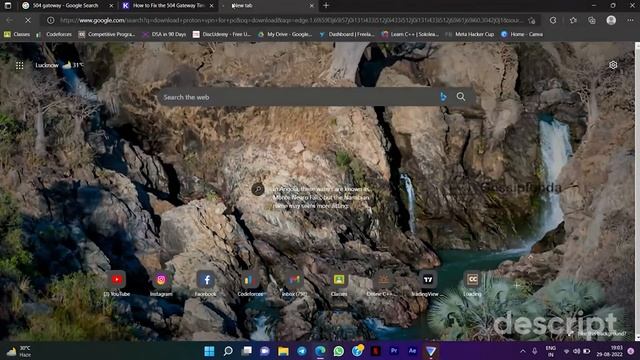Add this page to favorites
The width and height of the screenshot is (640, 360).
pos(531,20)
